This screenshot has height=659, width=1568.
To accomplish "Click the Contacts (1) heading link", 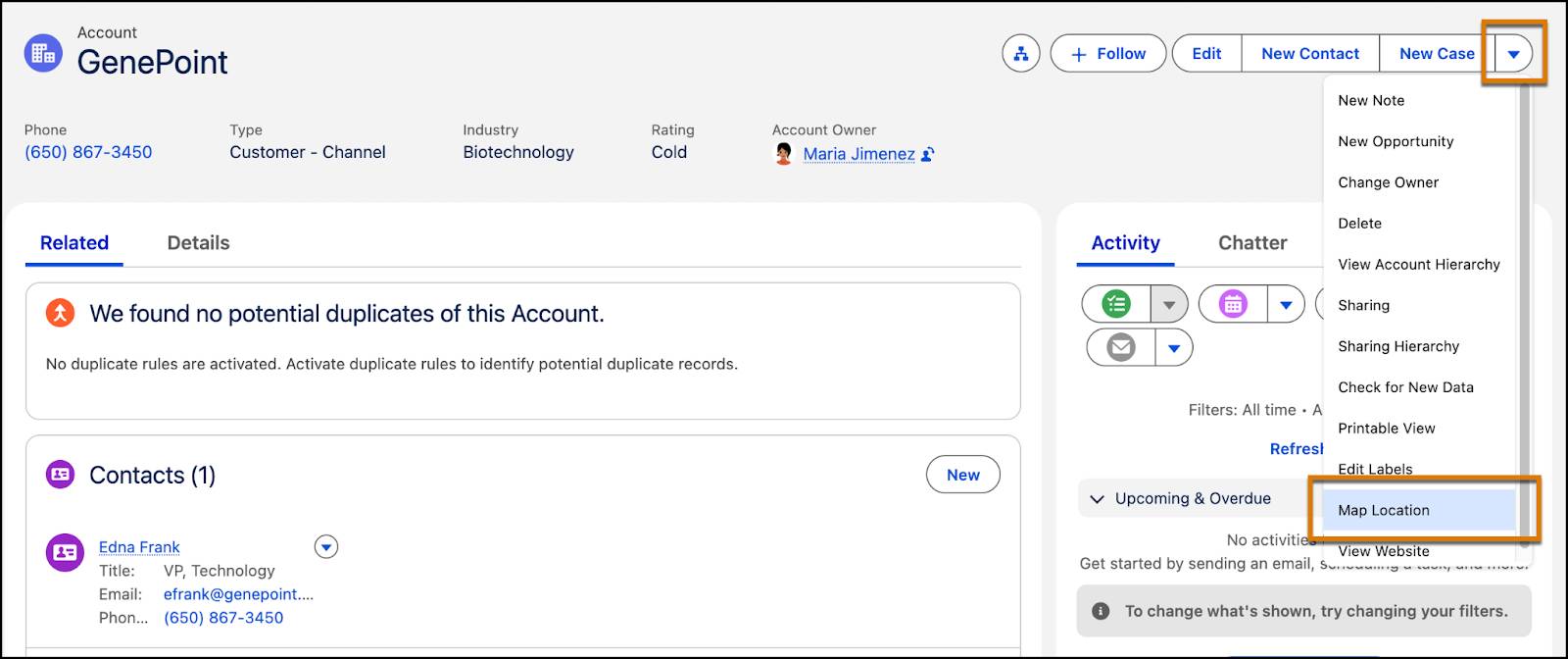I will (x=152, y=476).
